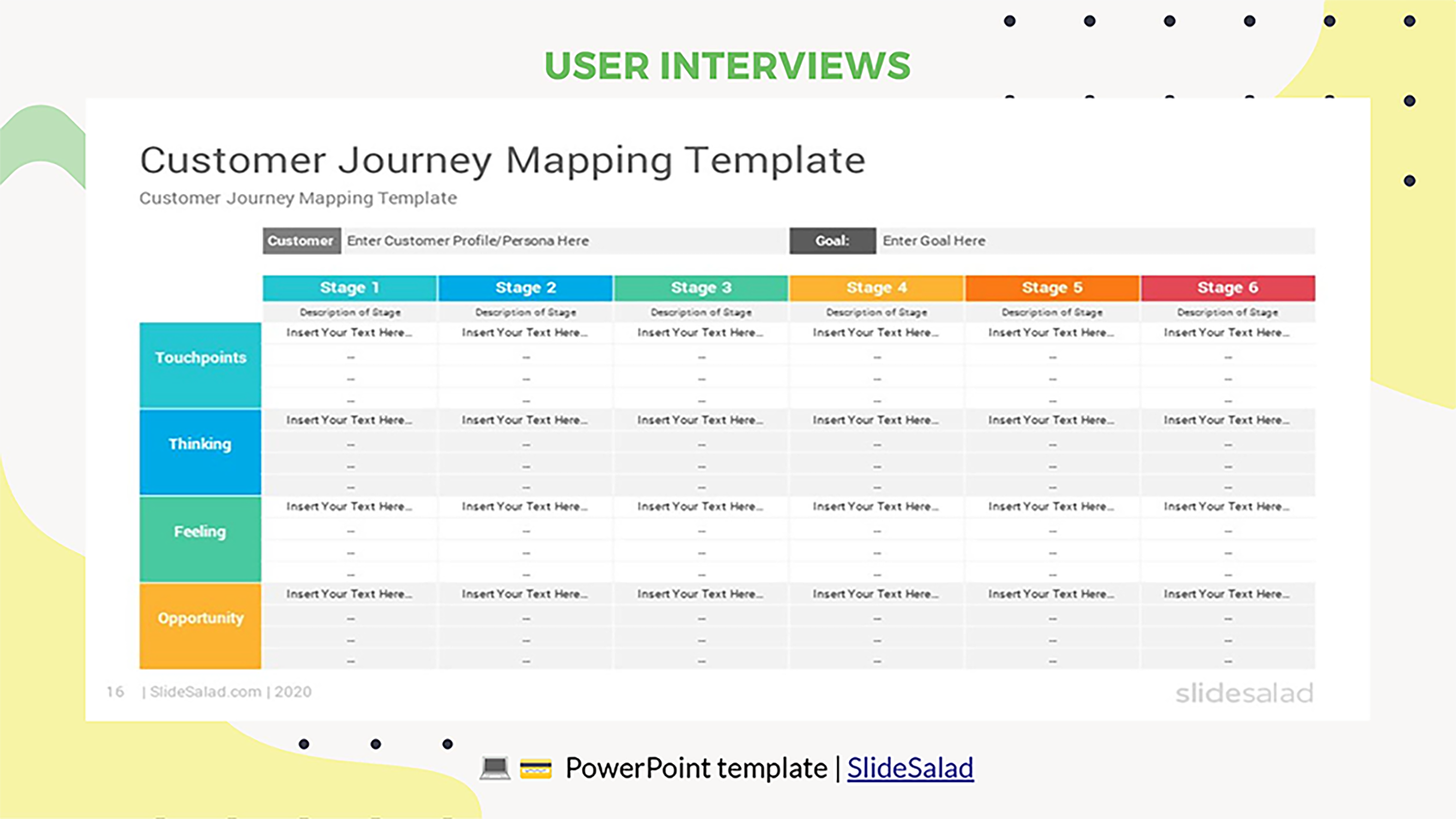Click the orange Stage 5 header
Screen dimensions: 1456x819
[1052, 288]
